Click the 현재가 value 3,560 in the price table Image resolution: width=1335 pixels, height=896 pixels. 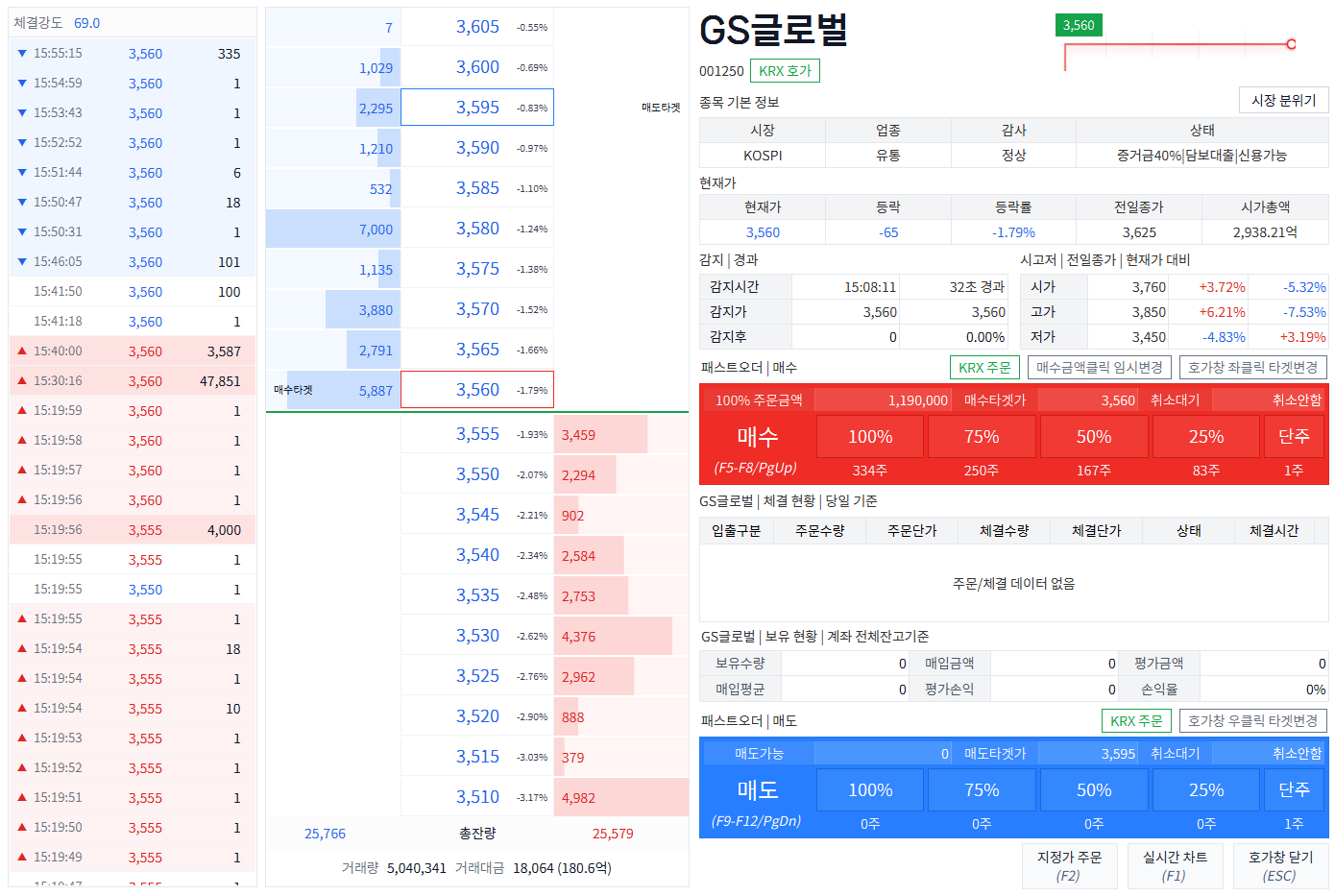(763, 232)
